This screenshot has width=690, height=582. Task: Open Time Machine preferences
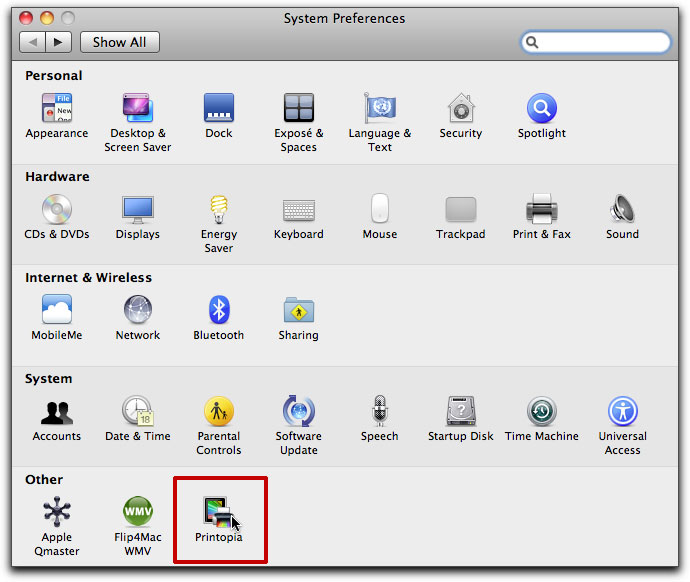[541, 412]
